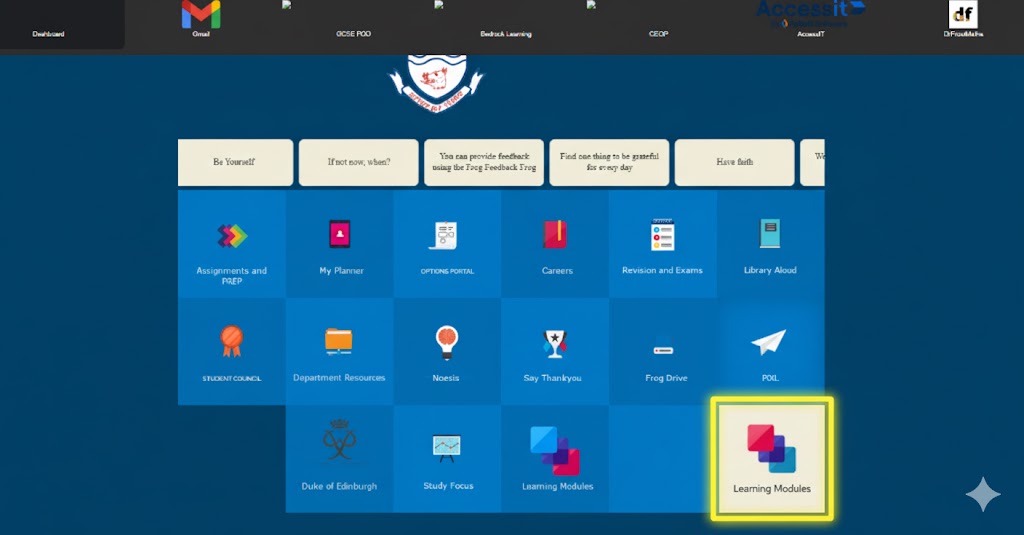The height and width of the screenshot is (535, 1024).
Task: Click the "If not now, when?" card
Action: coord(359,162)
